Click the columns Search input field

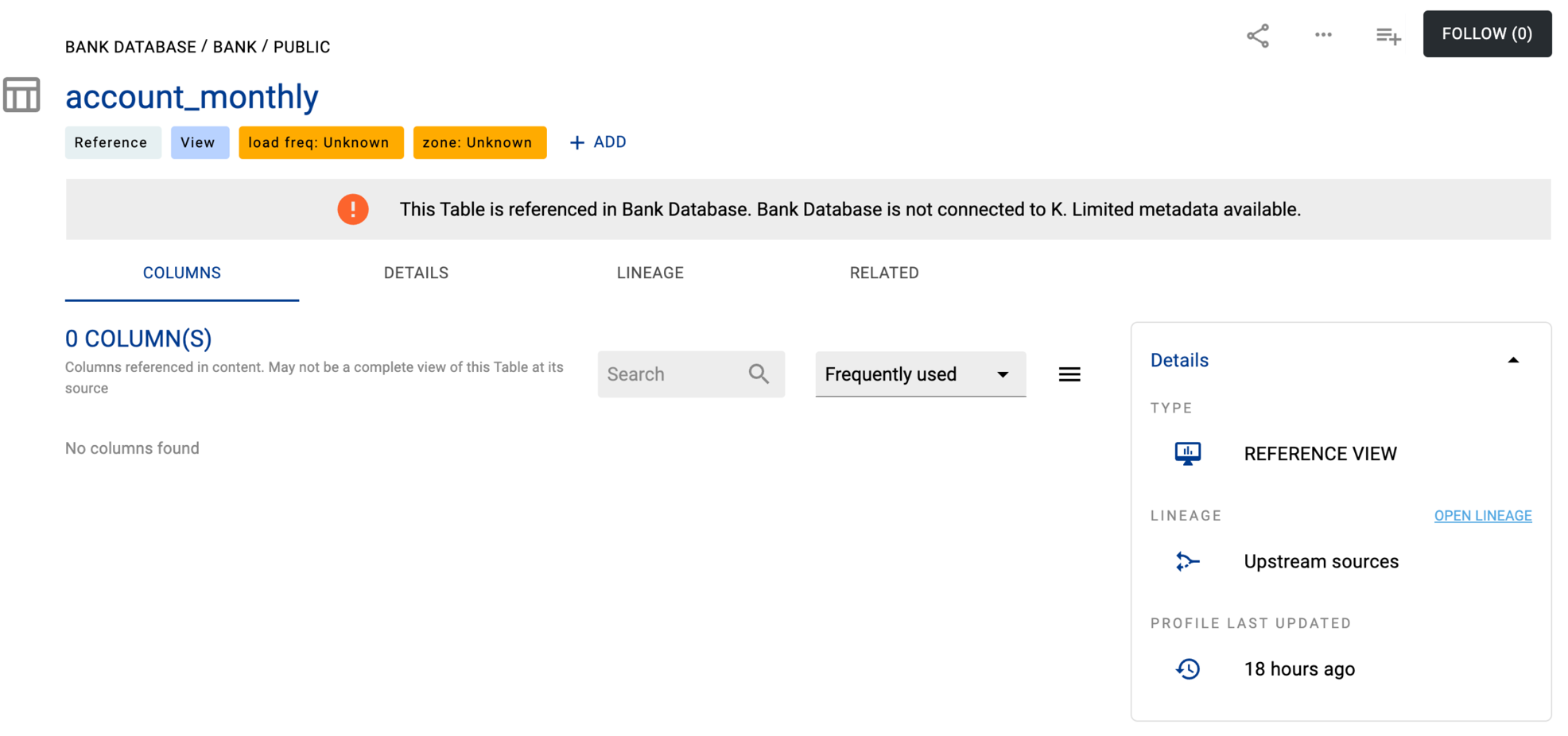tap(672, 374)
